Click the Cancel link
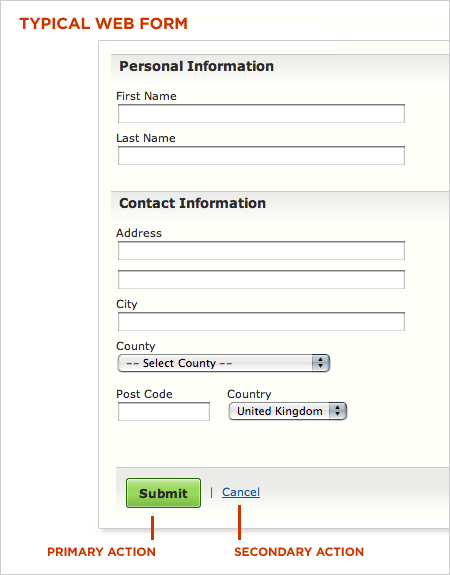Screen dimensions: 450x575 [x=241, y=492]
